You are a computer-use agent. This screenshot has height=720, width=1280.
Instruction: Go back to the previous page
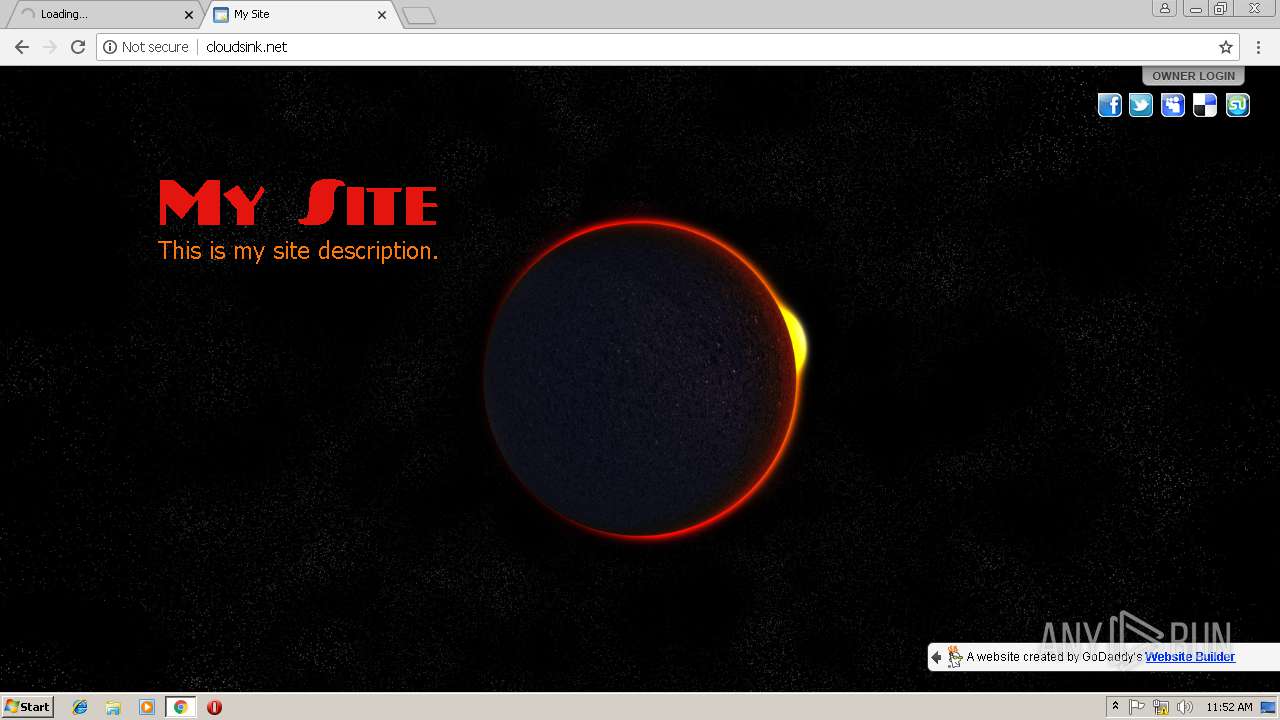coord(22,47)
